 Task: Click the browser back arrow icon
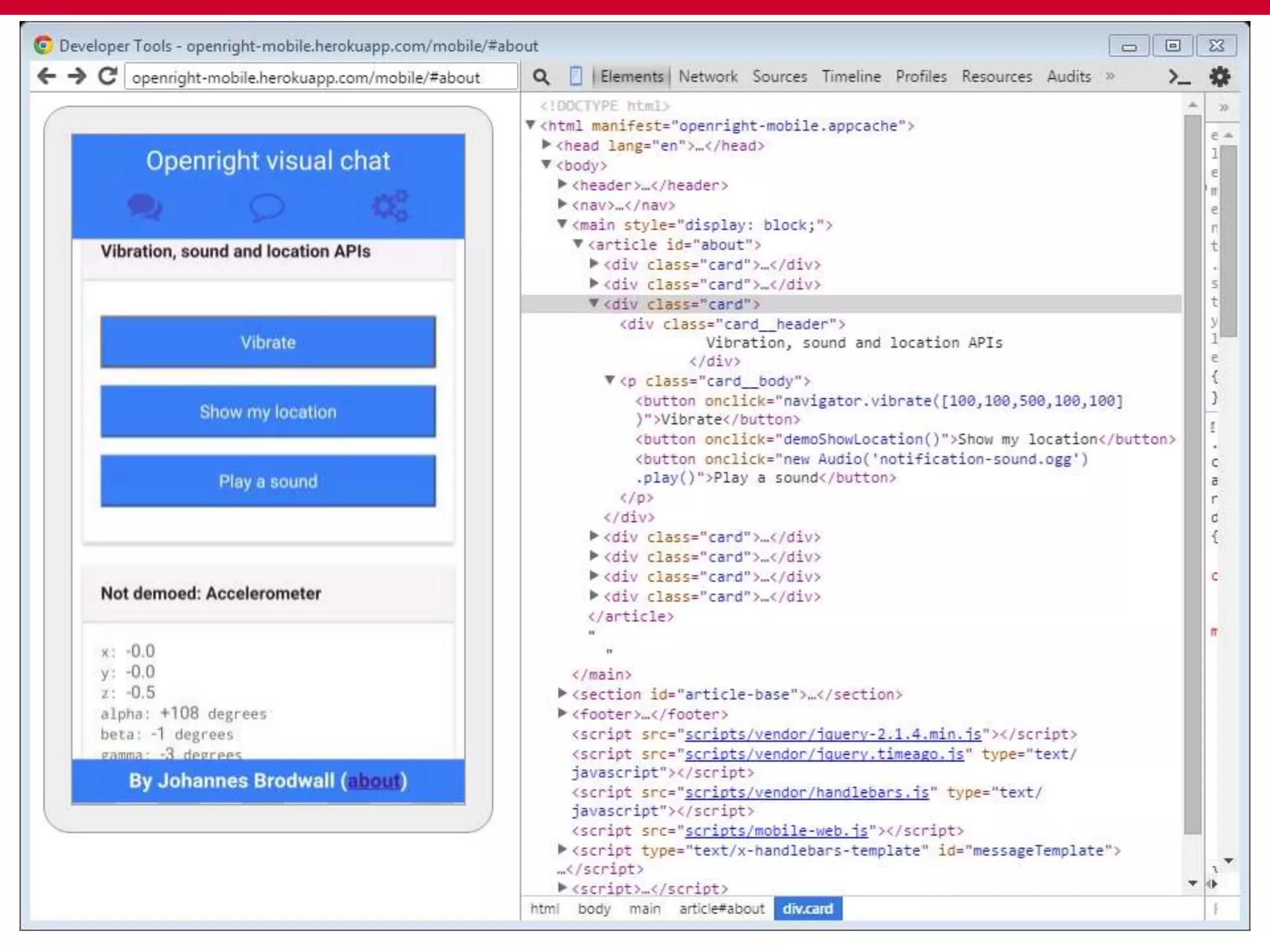[47, 76]
